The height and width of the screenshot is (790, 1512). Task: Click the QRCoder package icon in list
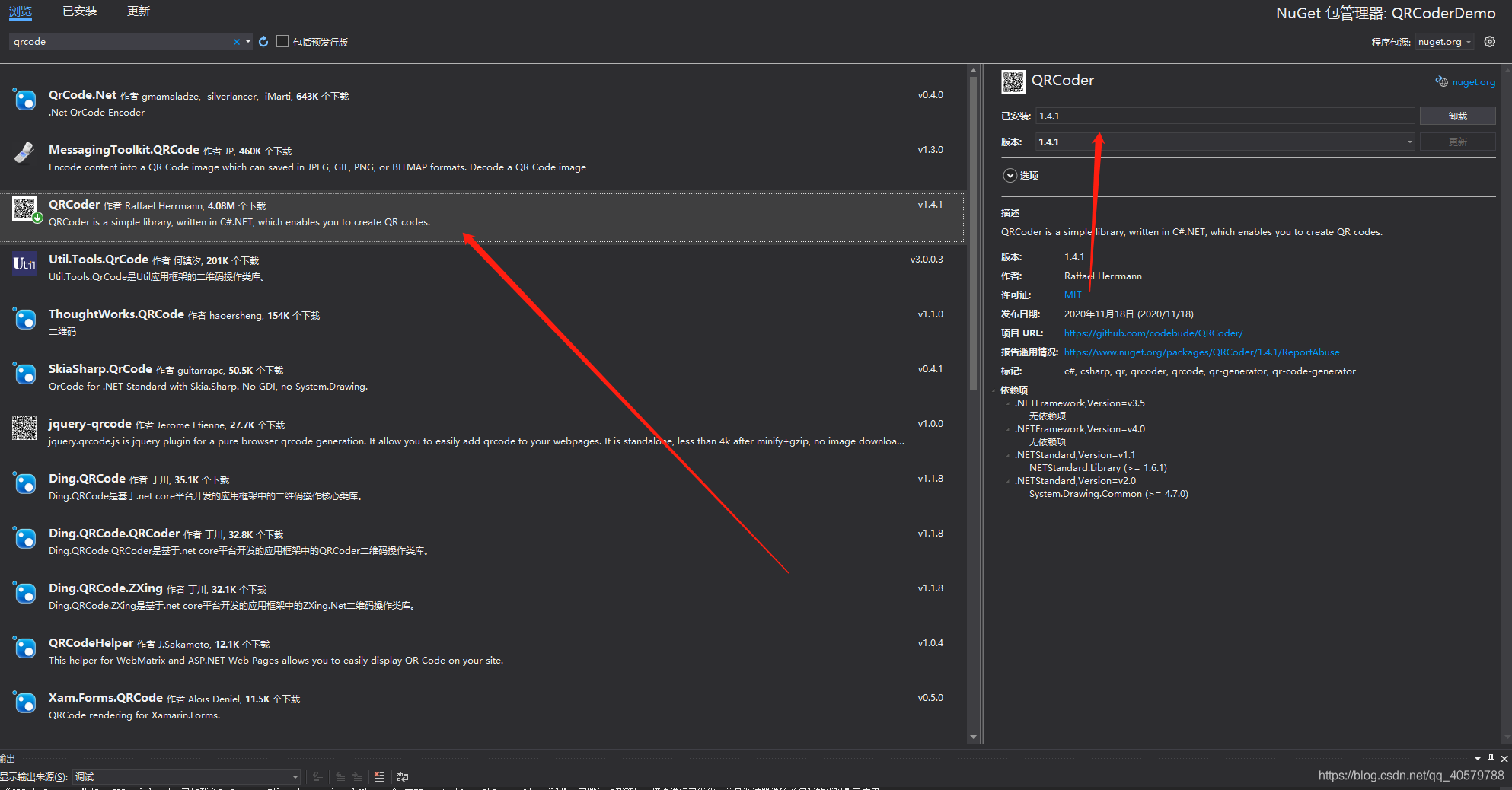coord(24,209)
